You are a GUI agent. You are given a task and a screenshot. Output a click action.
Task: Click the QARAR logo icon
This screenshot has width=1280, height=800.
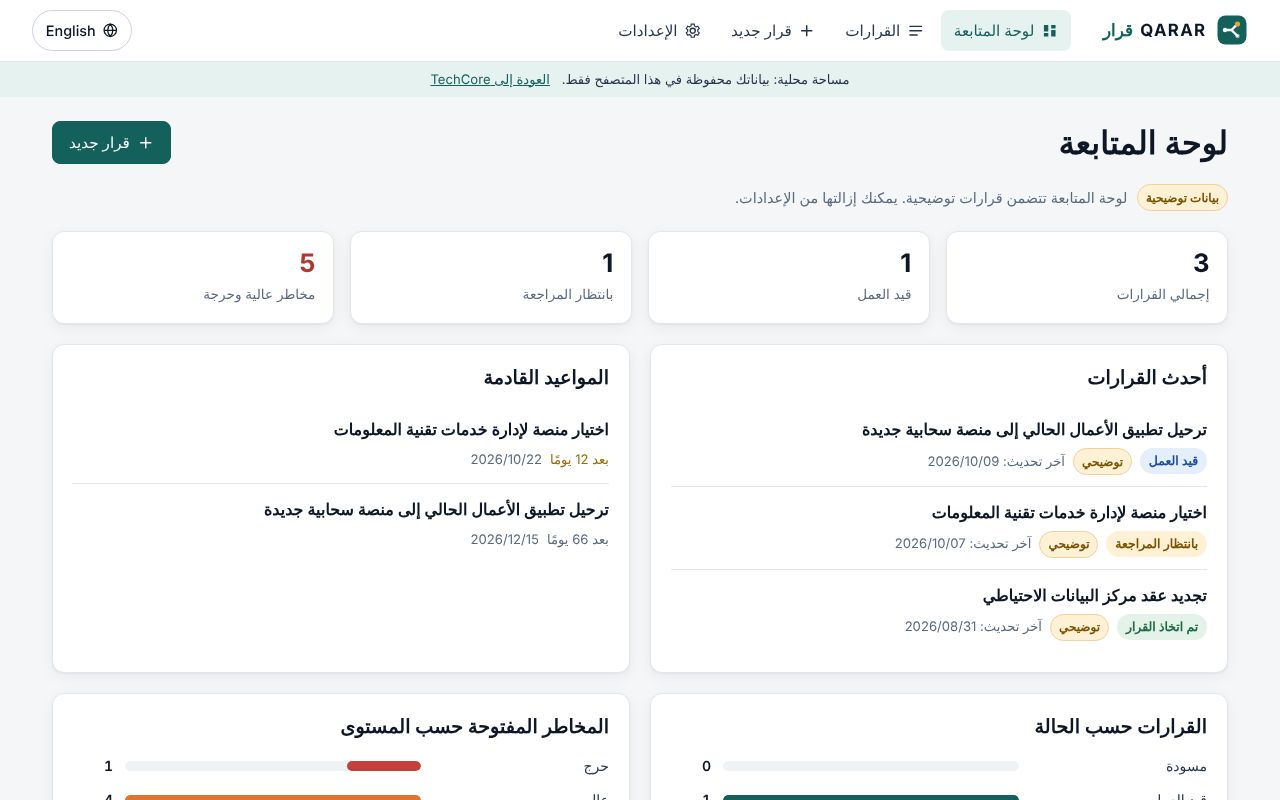coord(1232,30)
